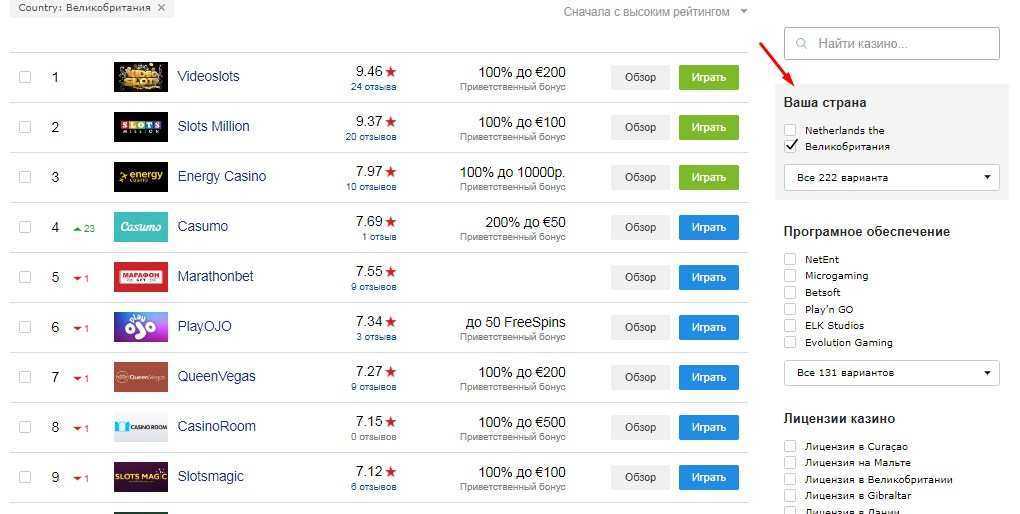This screenshot has width=1020, height=514.
Task: Open the Сначала с высоким рейтингом sort menu
Action: (x=655, y=12)
